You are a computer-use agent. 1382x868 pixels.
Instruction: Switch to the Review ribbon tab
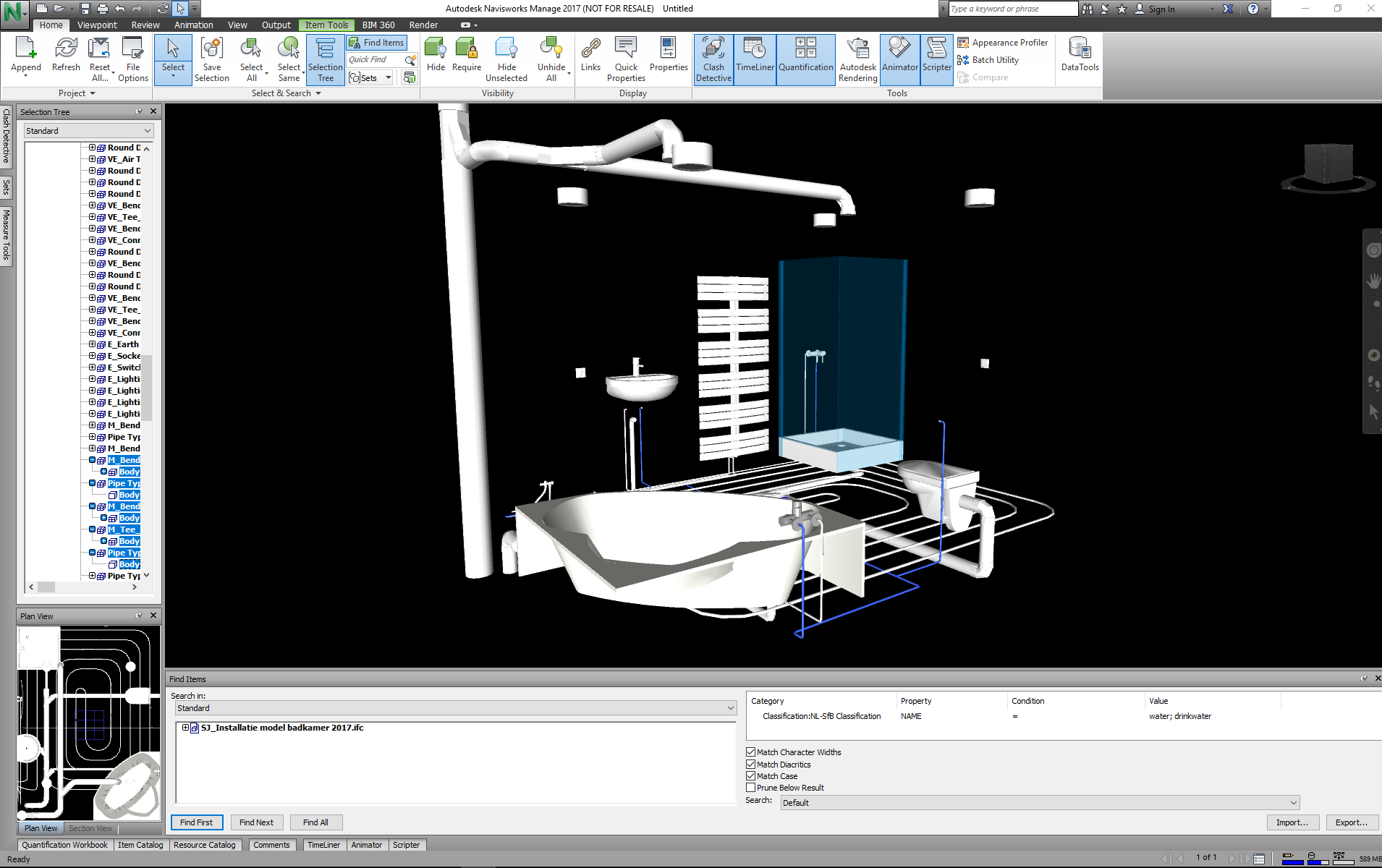[x=145, y=25]
